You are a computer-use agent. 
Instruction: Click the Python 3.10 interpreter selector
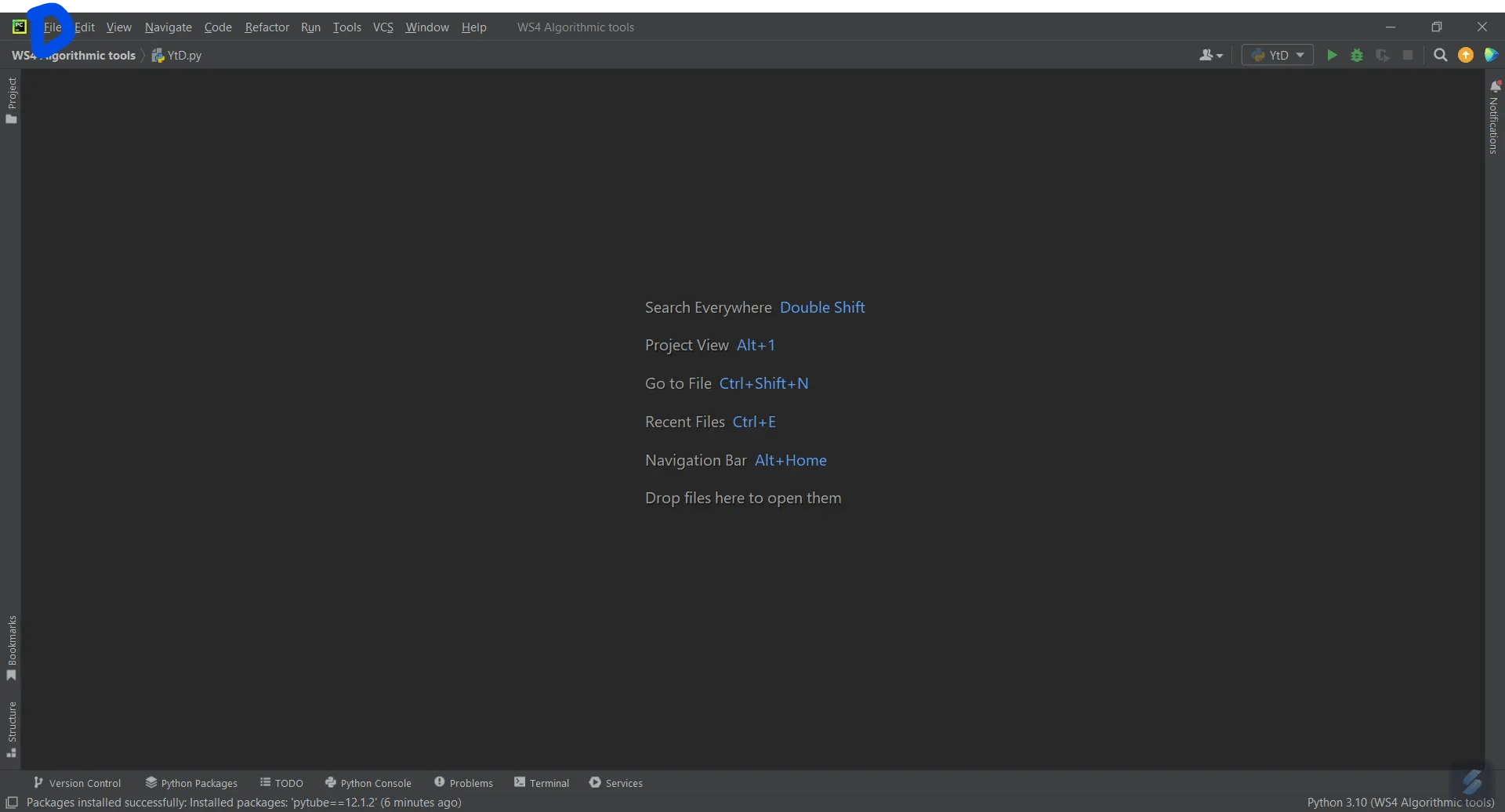point(1401,803)
